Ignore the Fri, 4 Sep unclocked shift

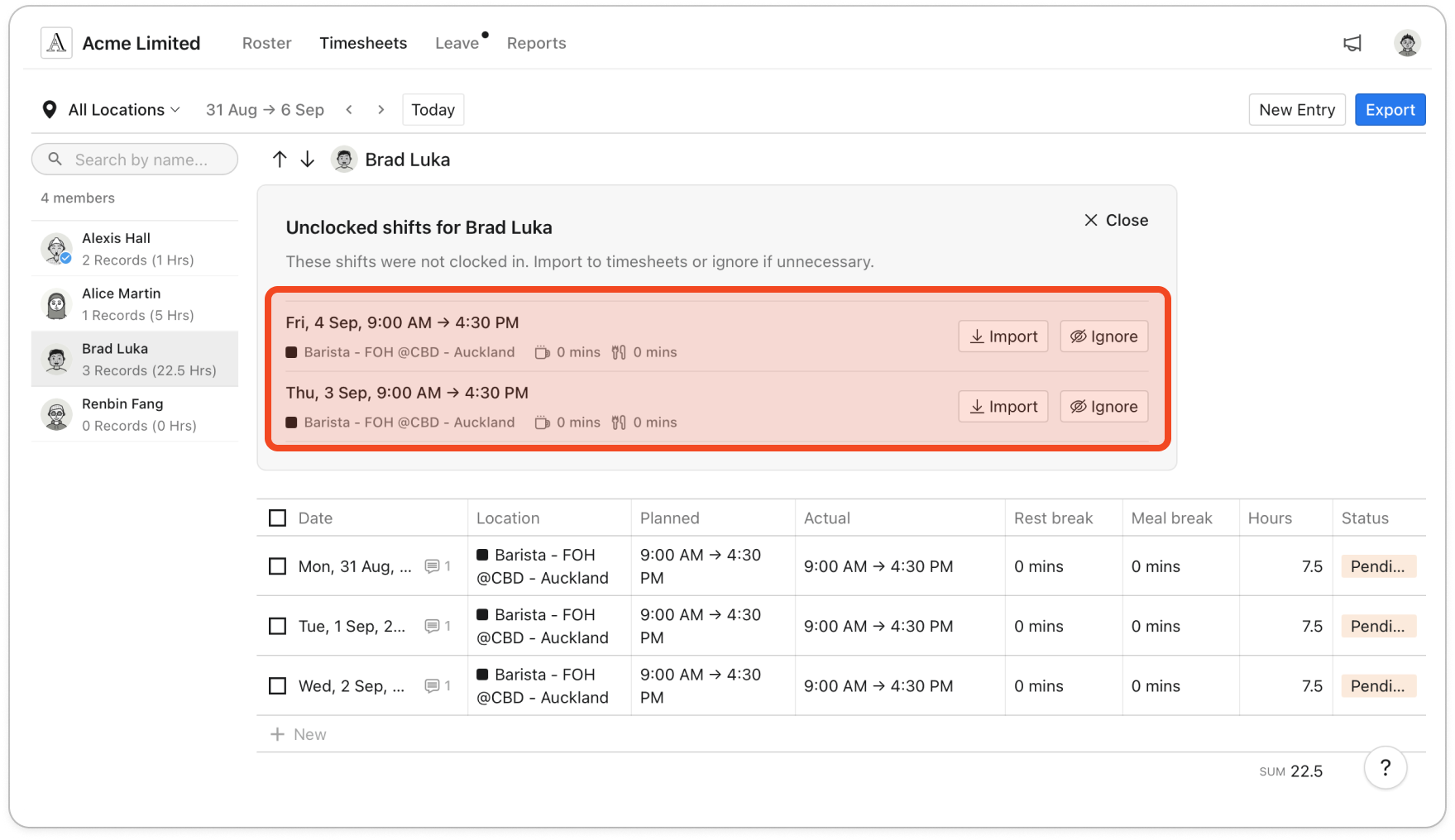coord(1104,336)
